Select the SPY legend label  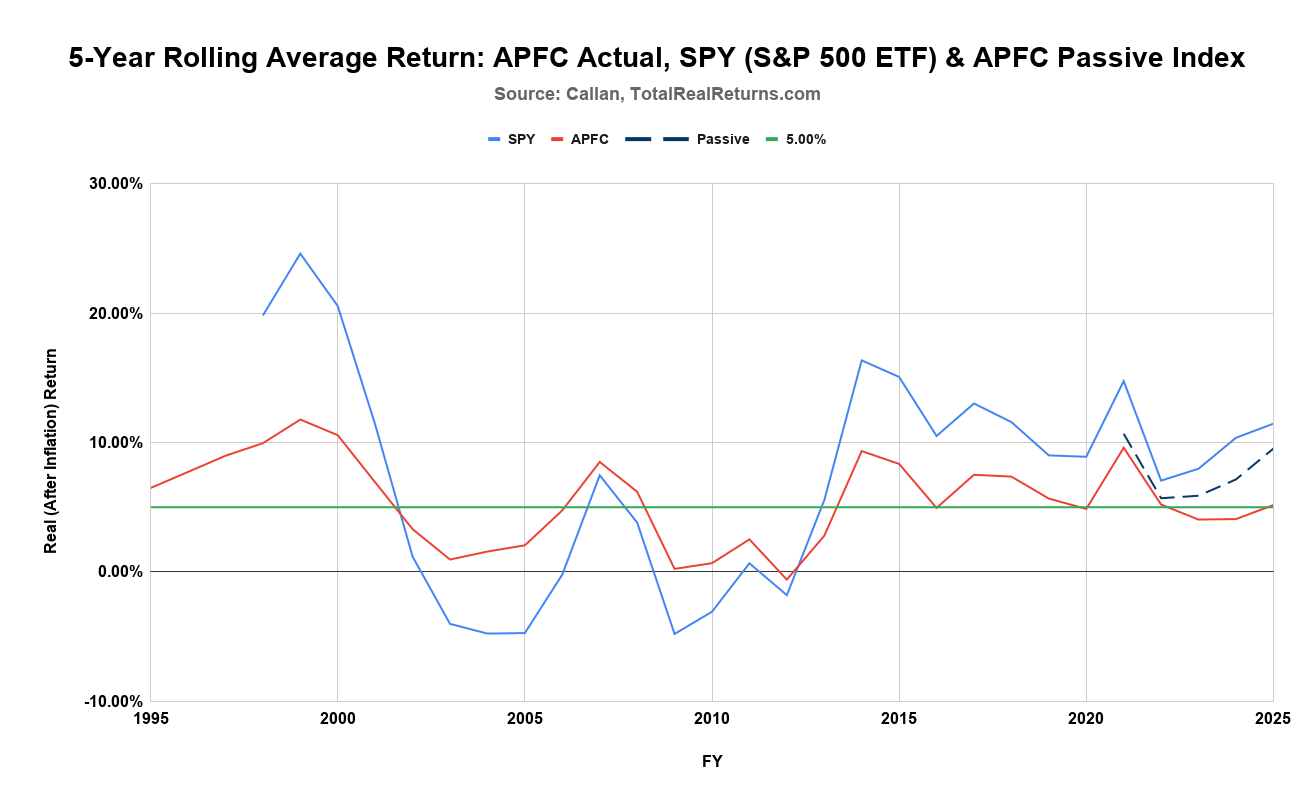(521, 140)
